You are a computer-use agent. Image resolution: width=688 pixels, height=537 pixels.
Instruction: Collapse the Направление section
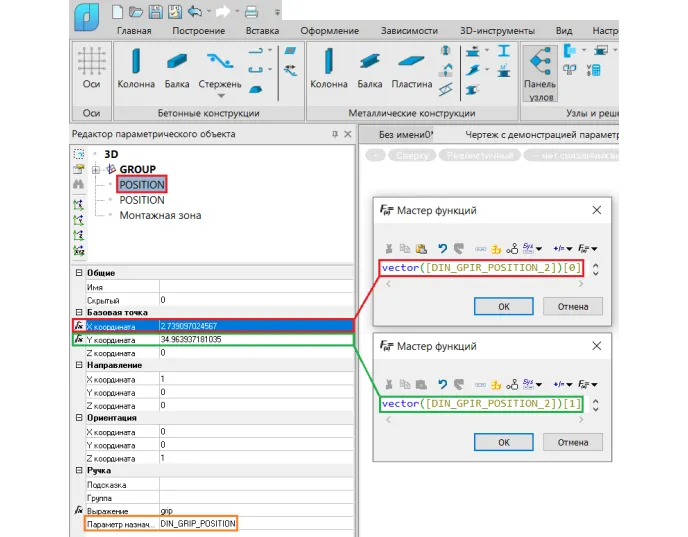click(x=79, y=365)
